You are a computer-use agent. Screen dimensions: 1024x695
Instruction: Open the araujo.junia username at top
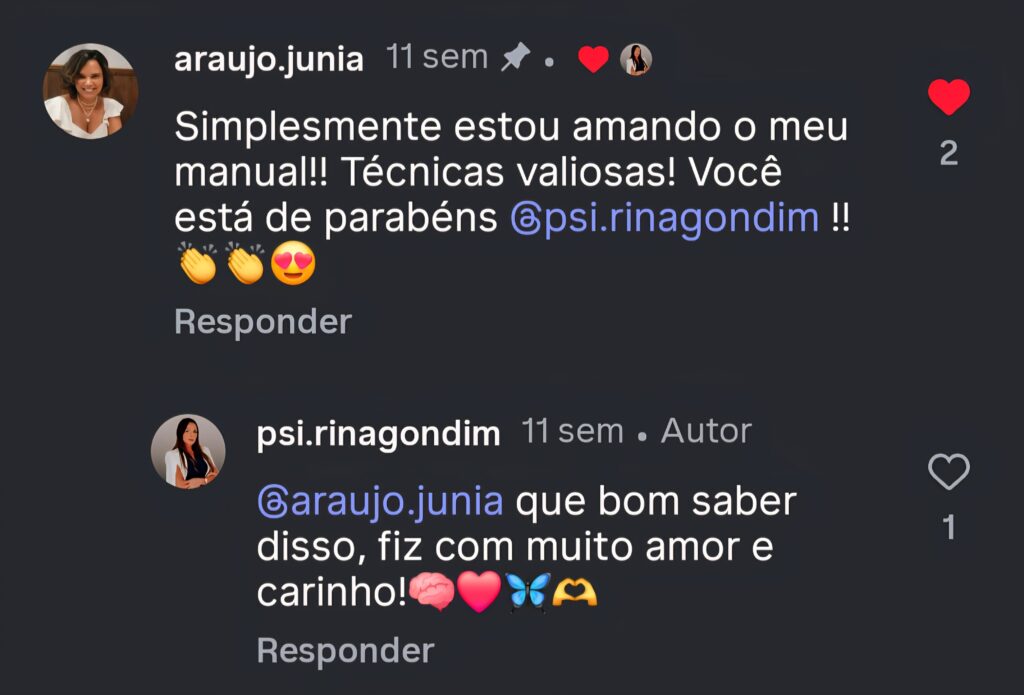[x=268, y=60]
